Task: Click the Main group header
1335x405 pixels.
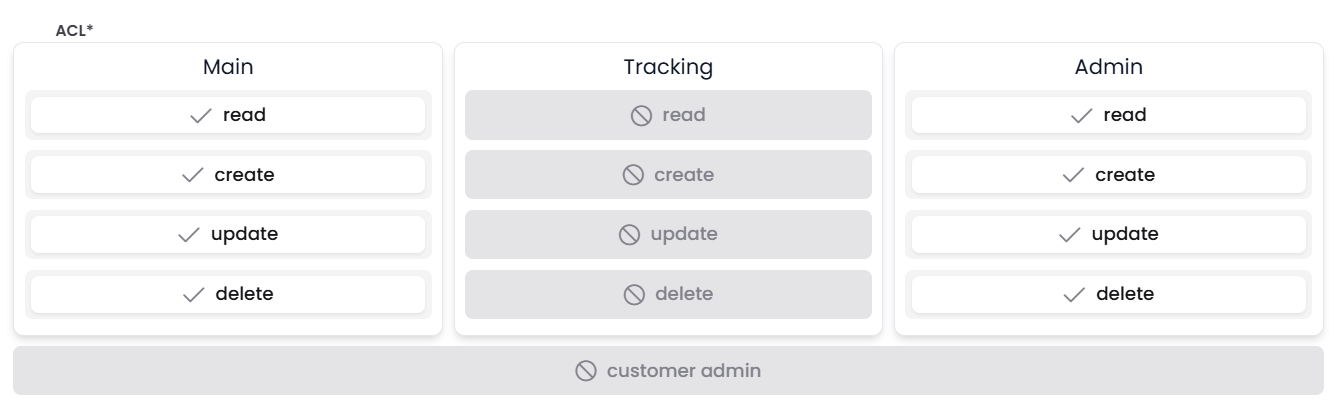Action: (x=228, y=67)
